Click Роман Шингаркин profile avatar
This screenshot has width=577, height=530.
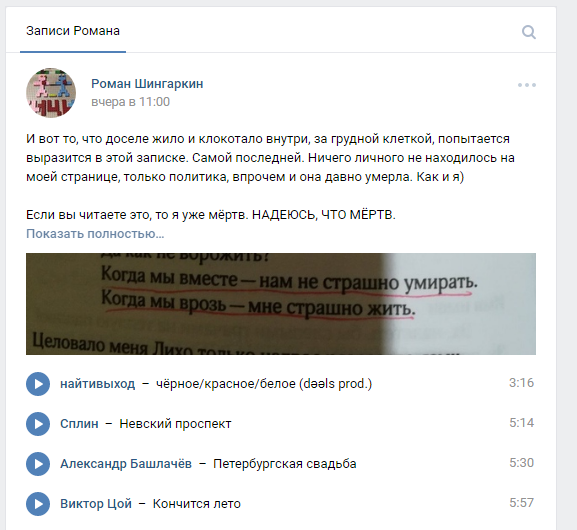pyautogui.click(x=51, y=93)
